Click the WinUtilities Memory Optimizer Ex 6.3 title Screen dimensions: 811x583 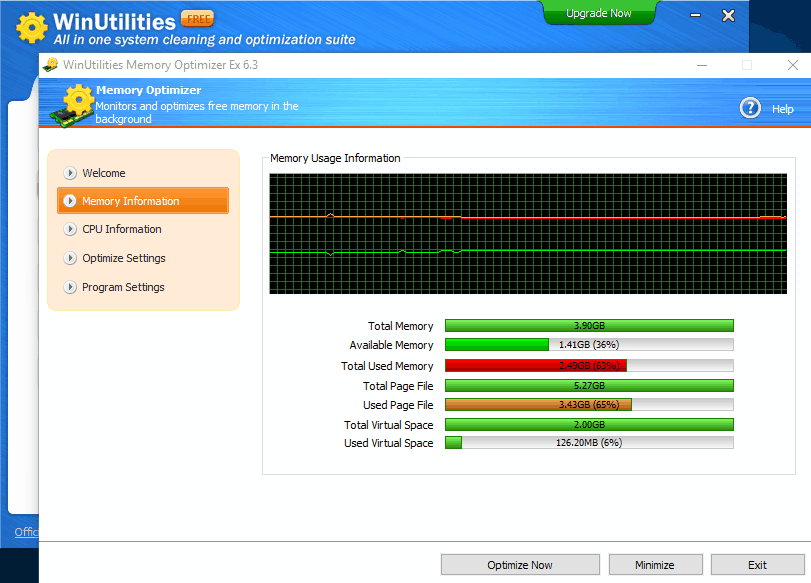[160, 65]
